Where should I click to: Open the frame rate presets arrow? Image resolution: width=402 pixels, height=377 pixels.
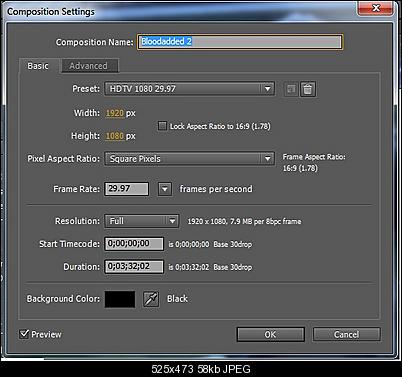165,189
